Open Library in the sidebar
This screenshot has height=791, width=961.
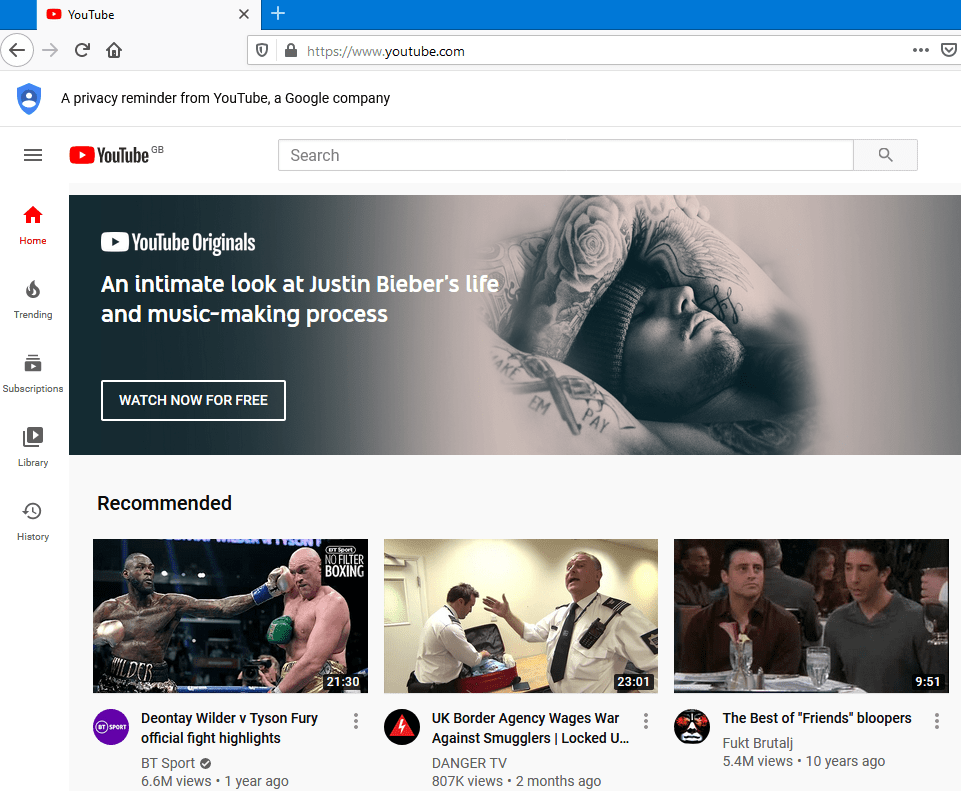click(x=33, y=447)
